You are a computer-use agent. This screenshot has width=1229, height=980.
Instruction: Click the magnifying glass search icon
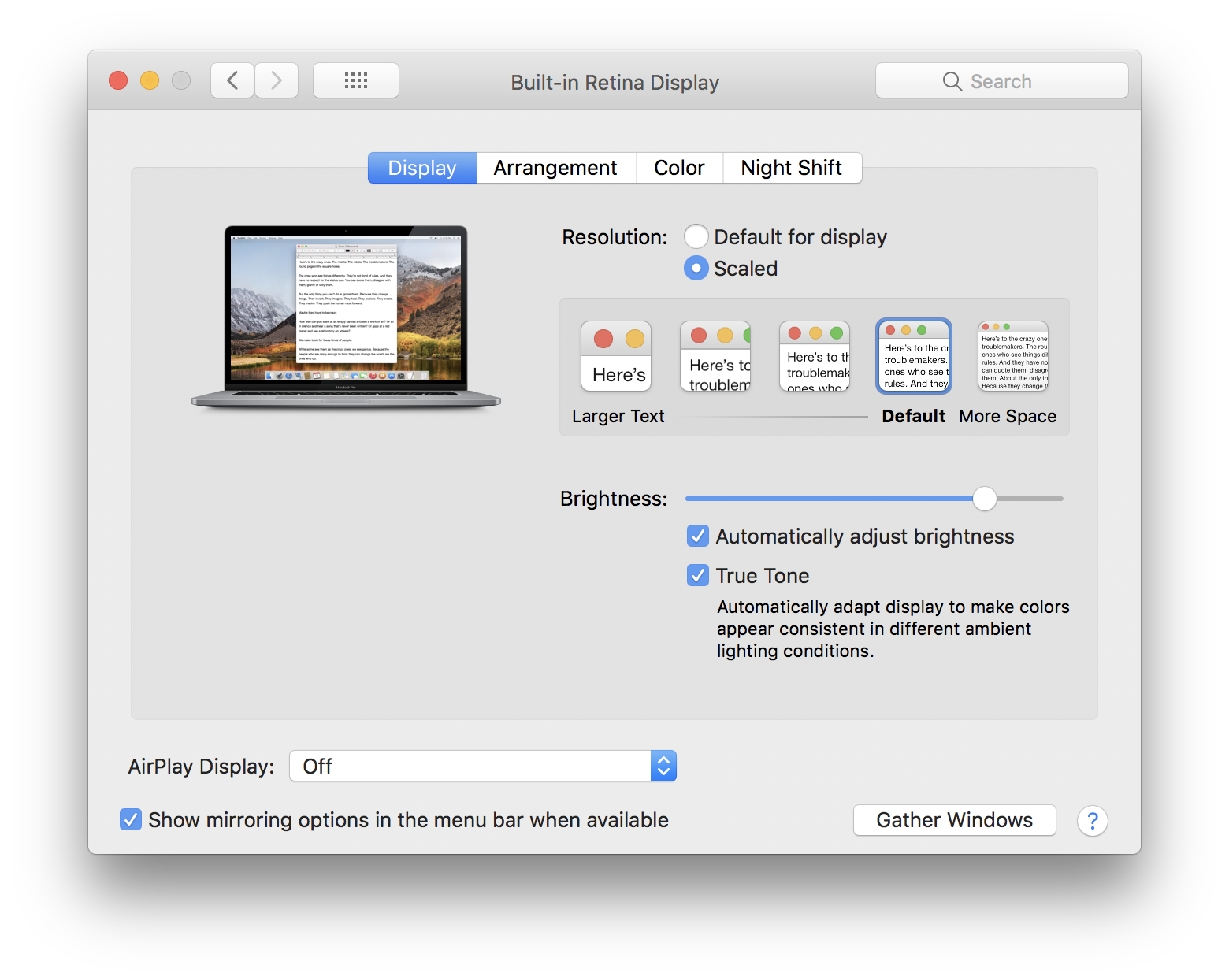(x=952, y=81)
